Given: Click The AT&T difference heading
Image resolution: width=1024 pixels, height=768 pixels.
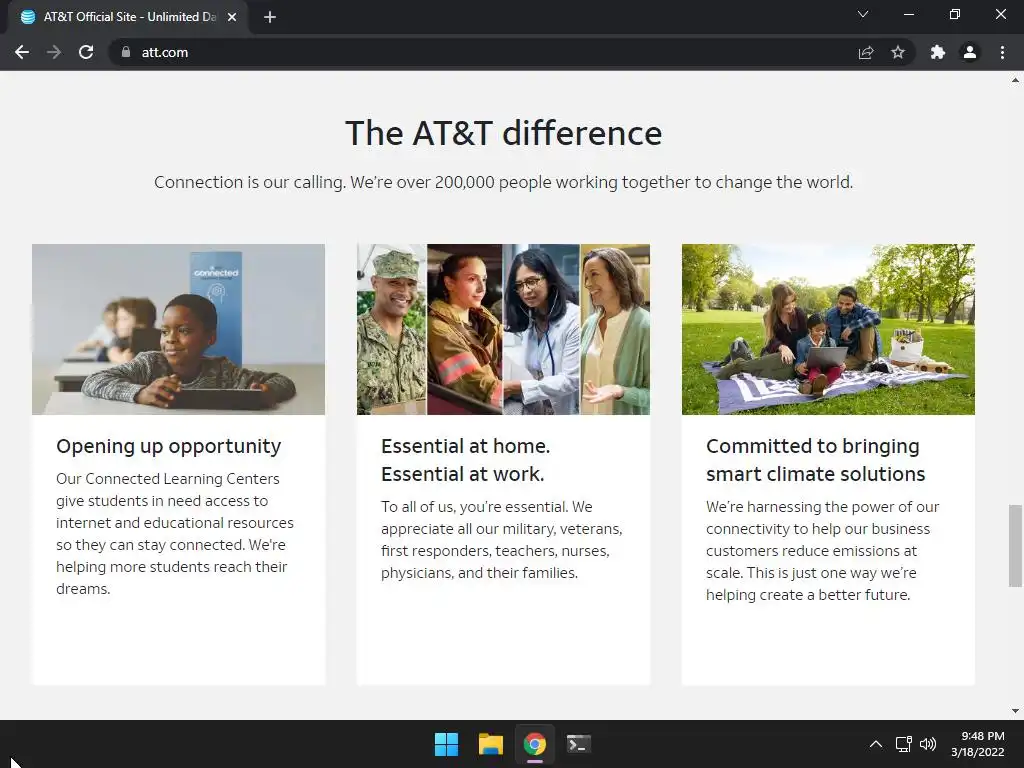Looking at the screenshot, I should point(504,133).
